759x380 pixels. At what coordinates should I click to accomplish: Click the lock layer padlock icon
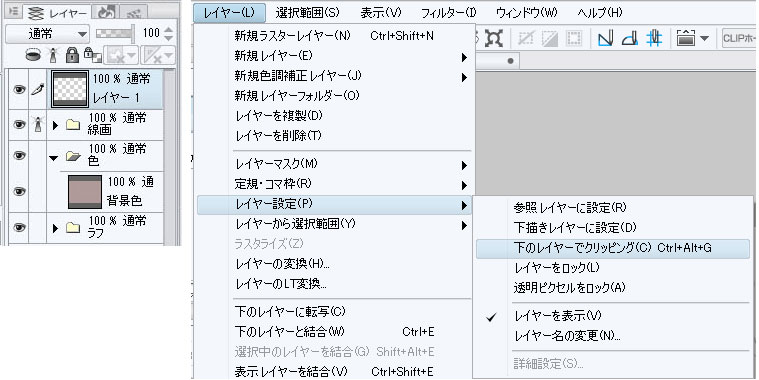(x=72, y=55)
